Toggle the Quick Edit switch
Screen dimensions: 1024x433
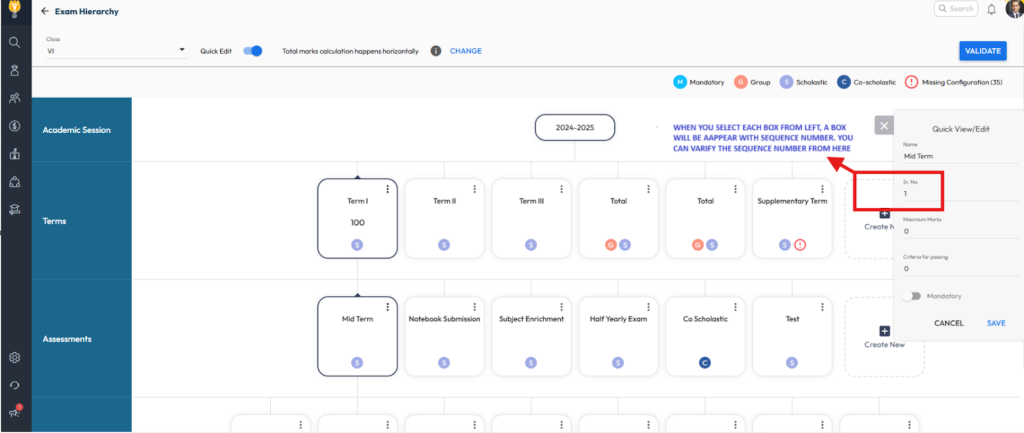pos(253,51)
